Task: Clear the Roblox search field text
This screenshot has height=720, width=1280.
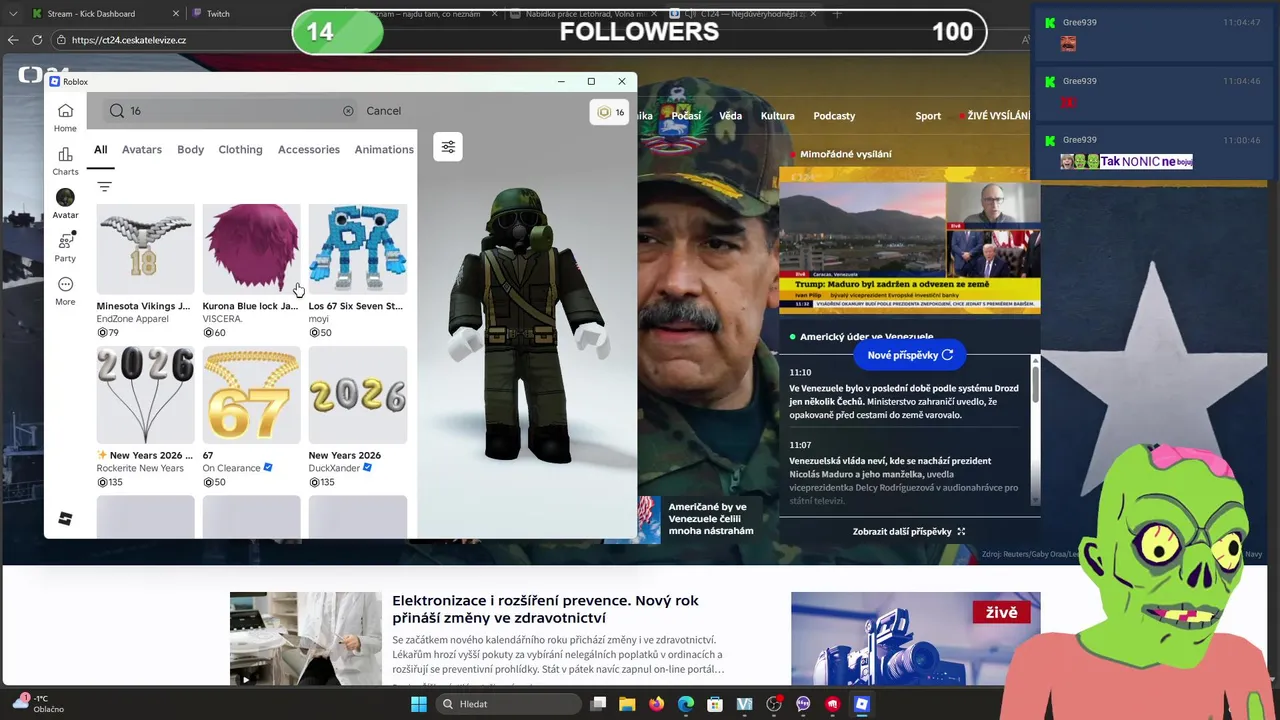Action: coord(348,111)
